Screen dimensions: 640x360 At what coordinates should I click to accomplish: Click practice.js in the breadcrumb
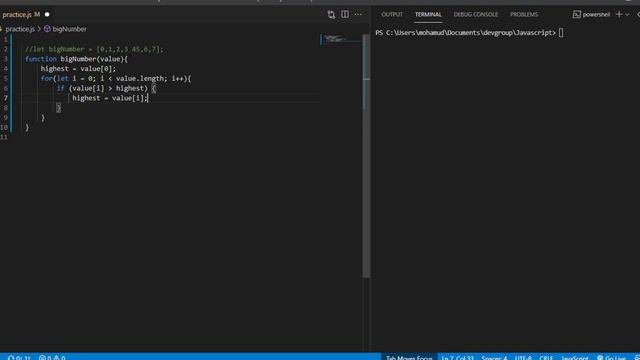tap(20, 29)
